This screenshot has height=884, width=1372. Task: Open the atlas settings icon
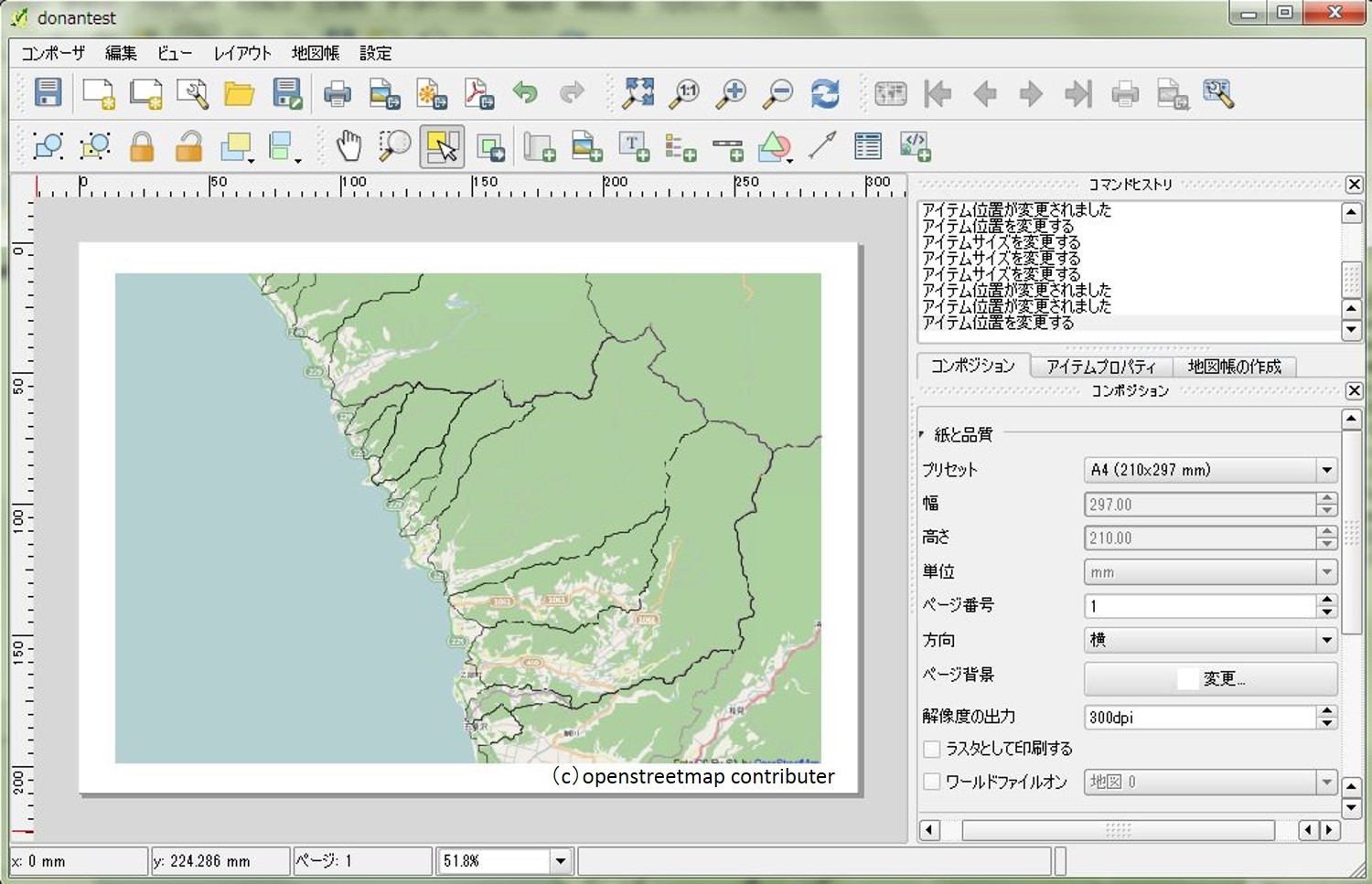click(x=1219, y=93)
